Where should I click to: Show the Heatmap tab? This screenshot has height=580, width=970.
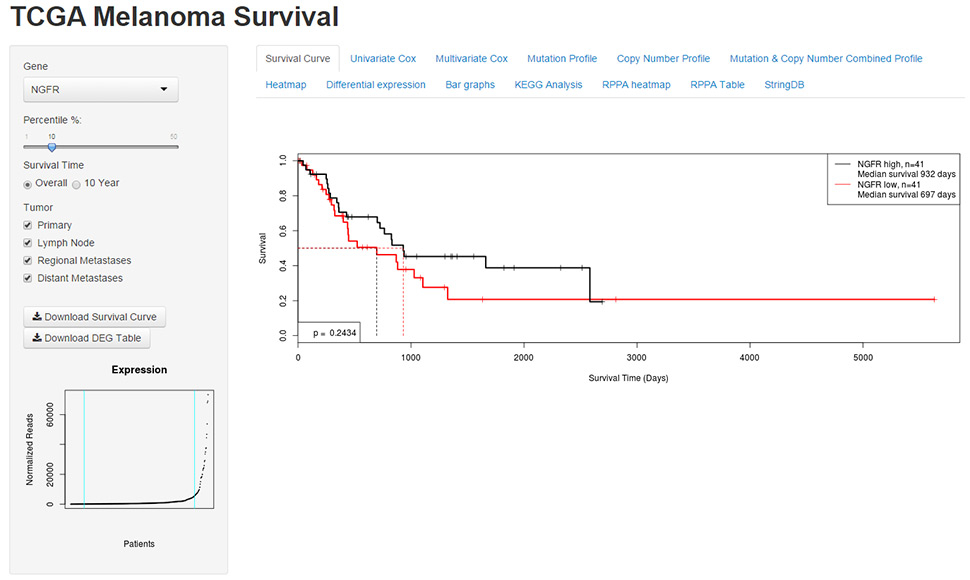coord(286,85)
